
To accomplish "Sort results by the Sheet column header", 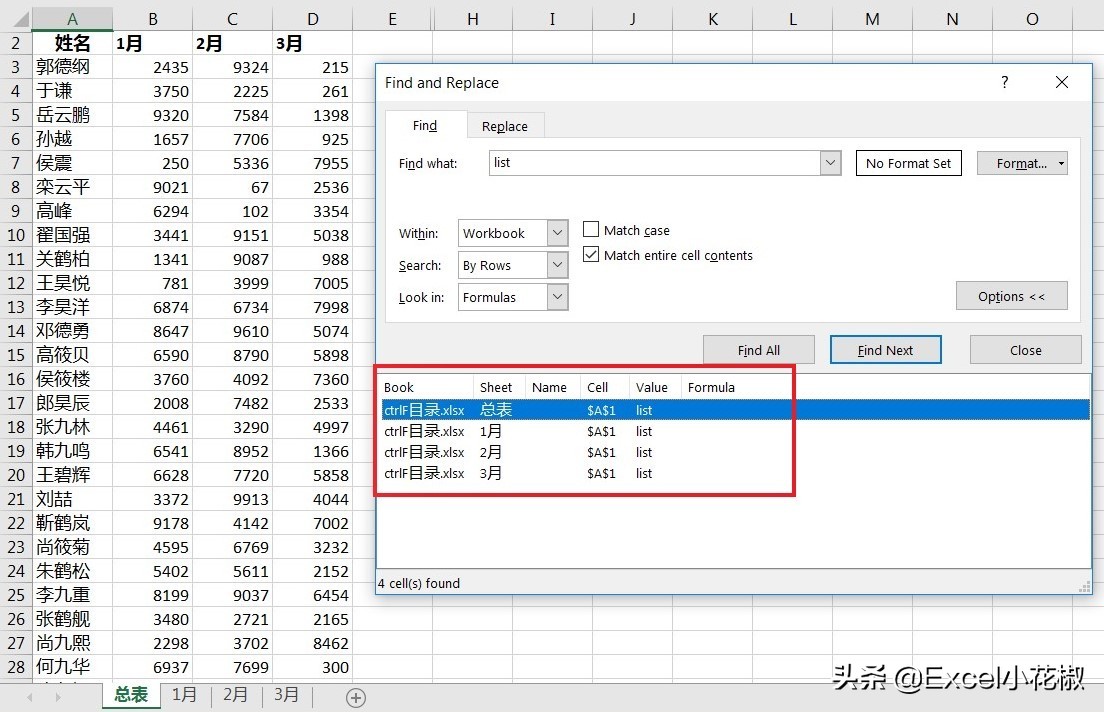I will coord(499,387).
